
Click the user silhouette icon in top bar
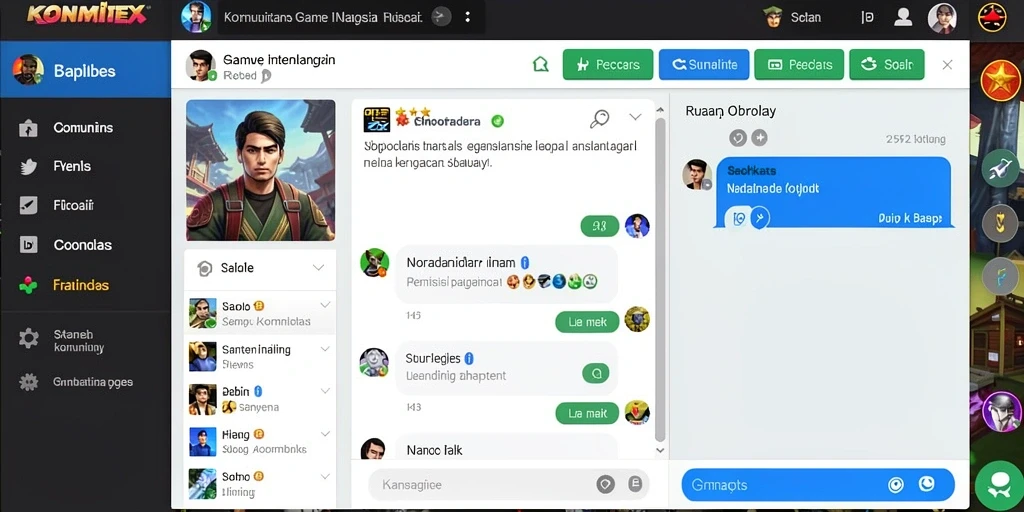click(x=903, y=17)
